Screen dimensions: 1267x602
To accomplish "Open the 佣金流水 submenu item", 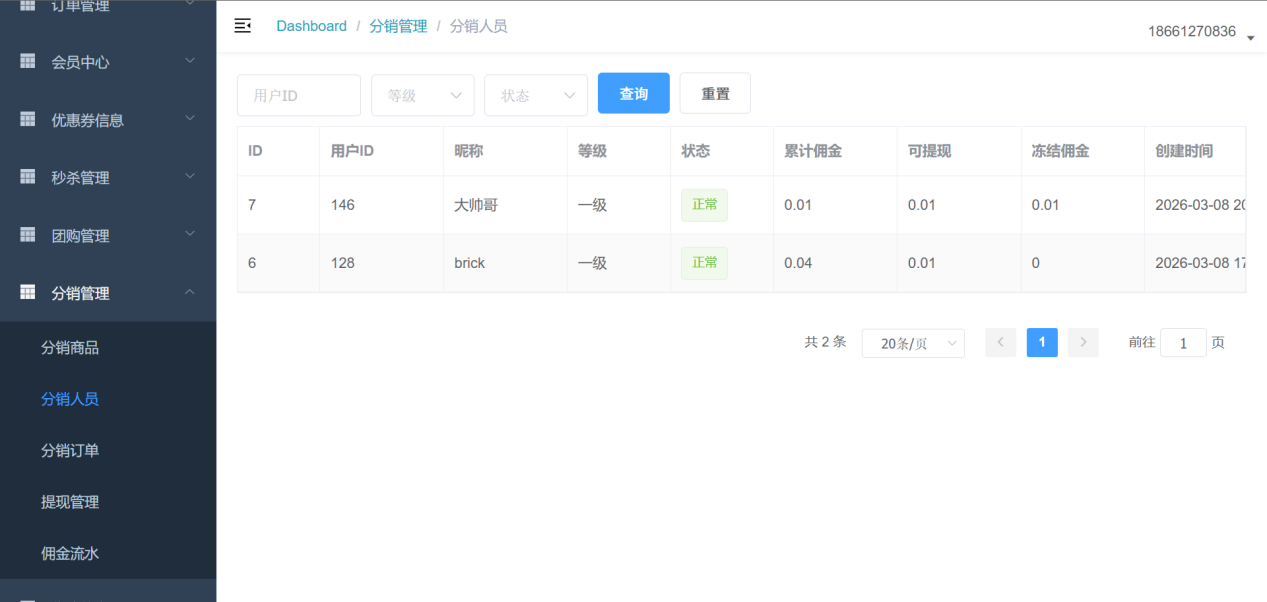I will 70,553.
